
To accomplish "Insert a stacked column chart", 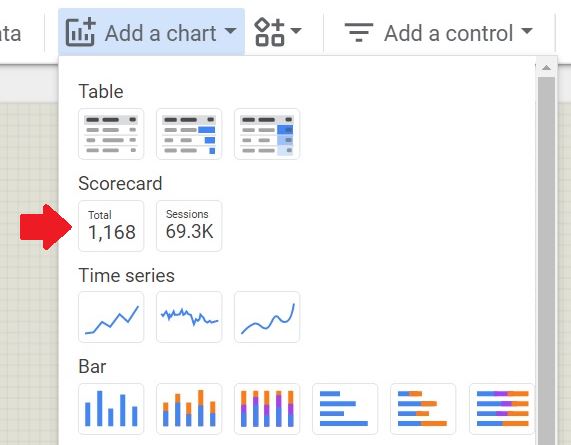I will (x=189, y=409).
